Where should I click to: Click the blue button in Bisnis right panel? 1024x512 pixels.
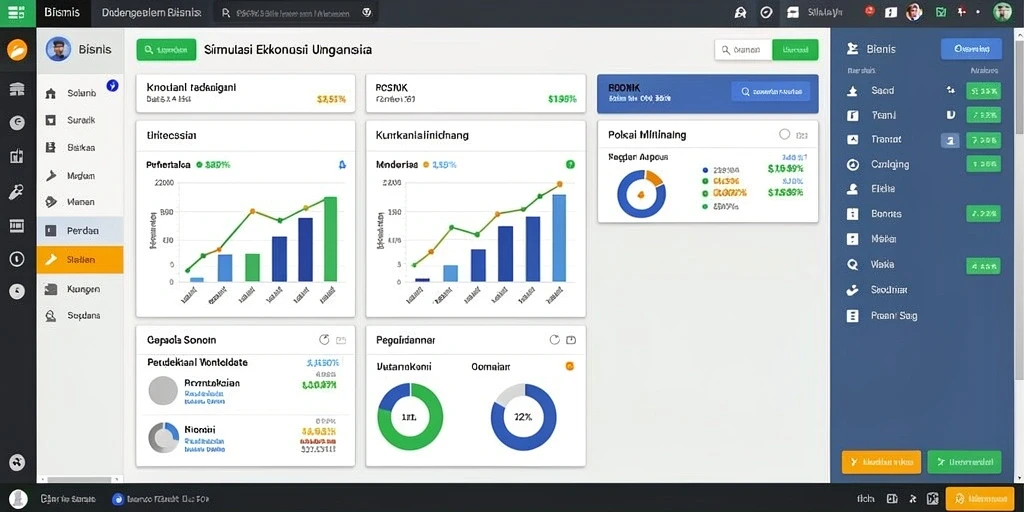tap(970, 49)
